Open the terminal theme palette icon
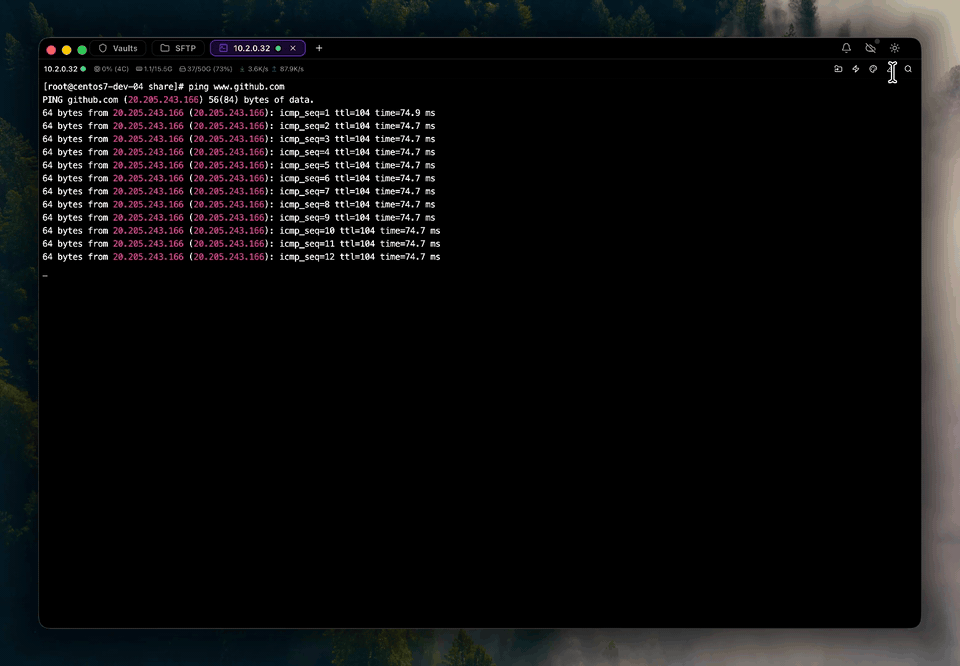960x666 pixels. (873, 69)
